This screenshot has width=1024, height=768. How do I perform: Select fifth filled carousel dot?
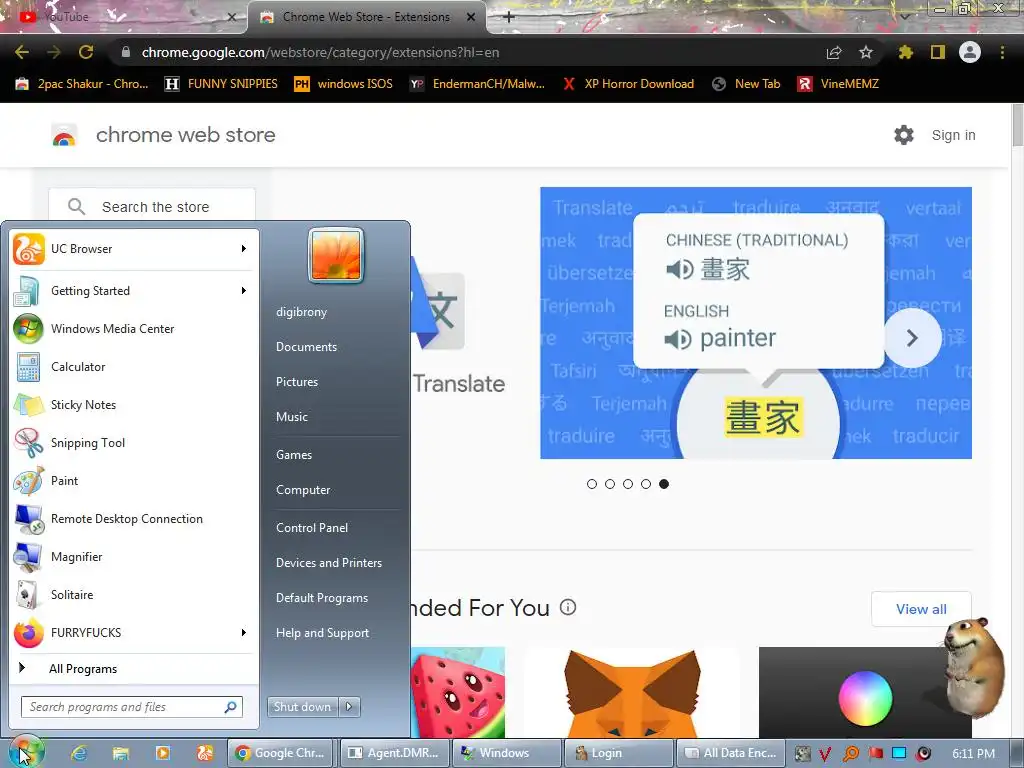tap(664, 484)
